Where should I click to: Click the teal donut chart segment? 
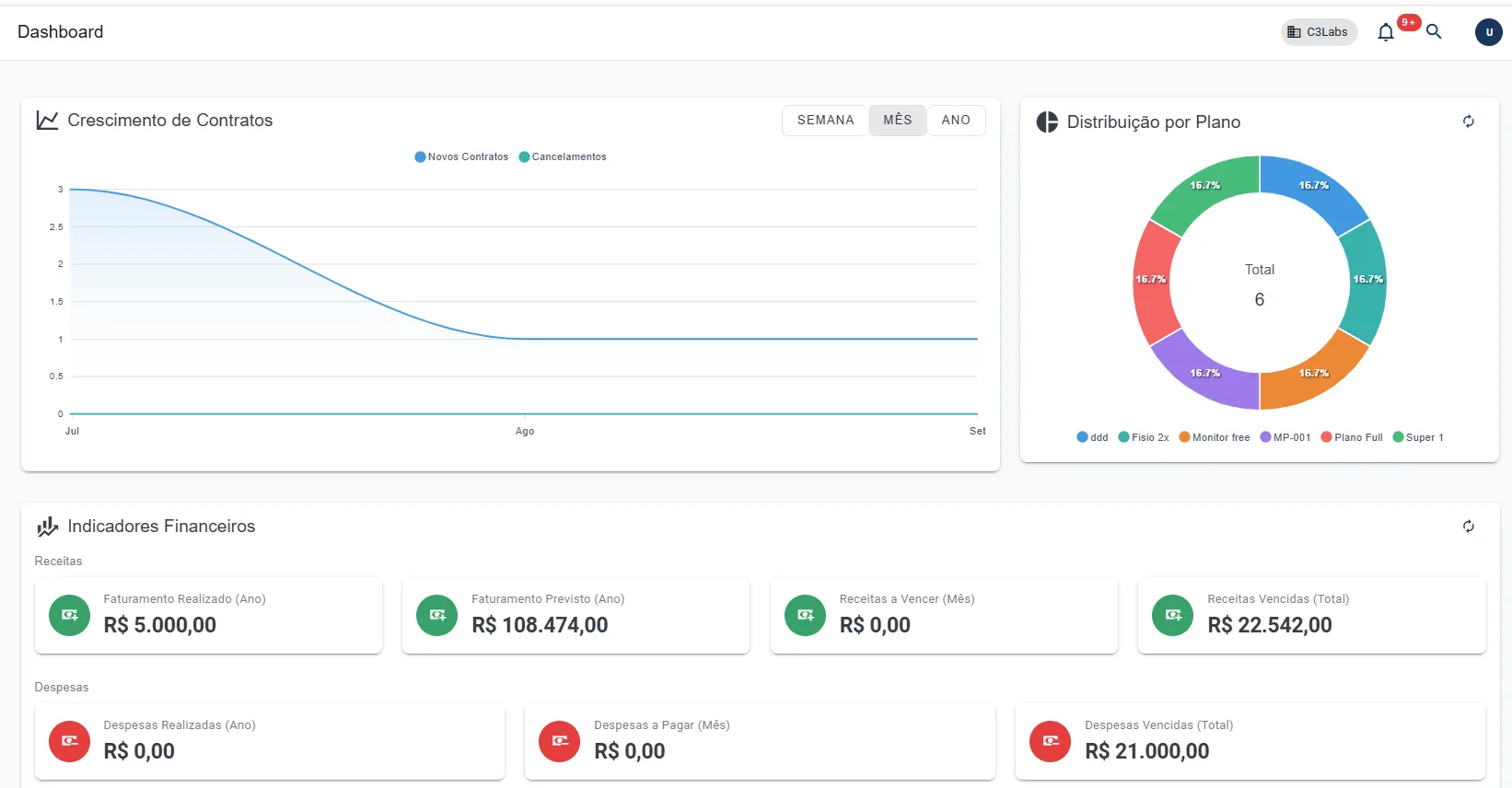pyautogui.click(x=1367, y=283)
